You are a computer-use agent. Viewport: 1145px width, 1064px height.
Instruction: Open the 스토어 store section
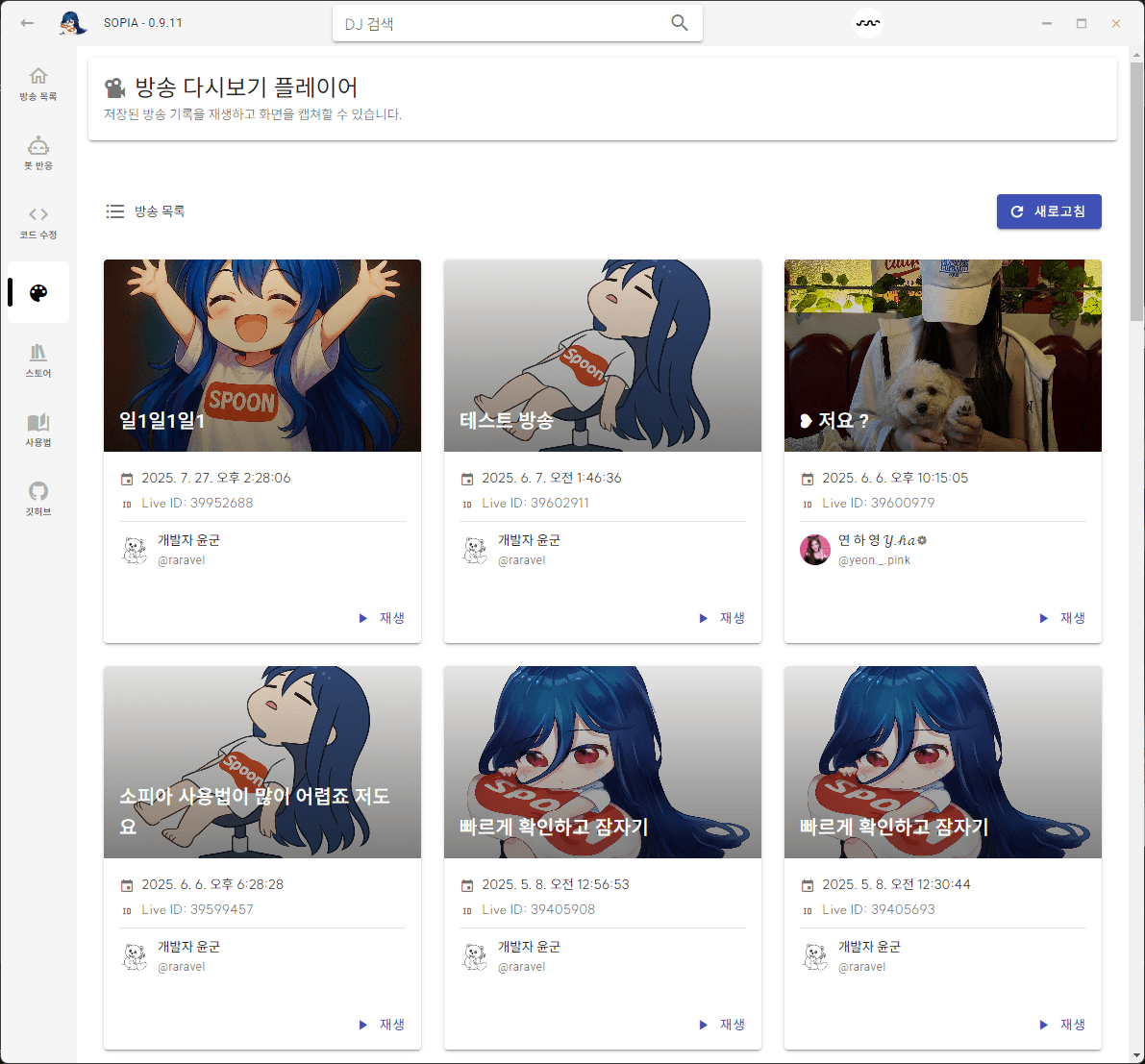pyautogui.click(x=37, y=360)
